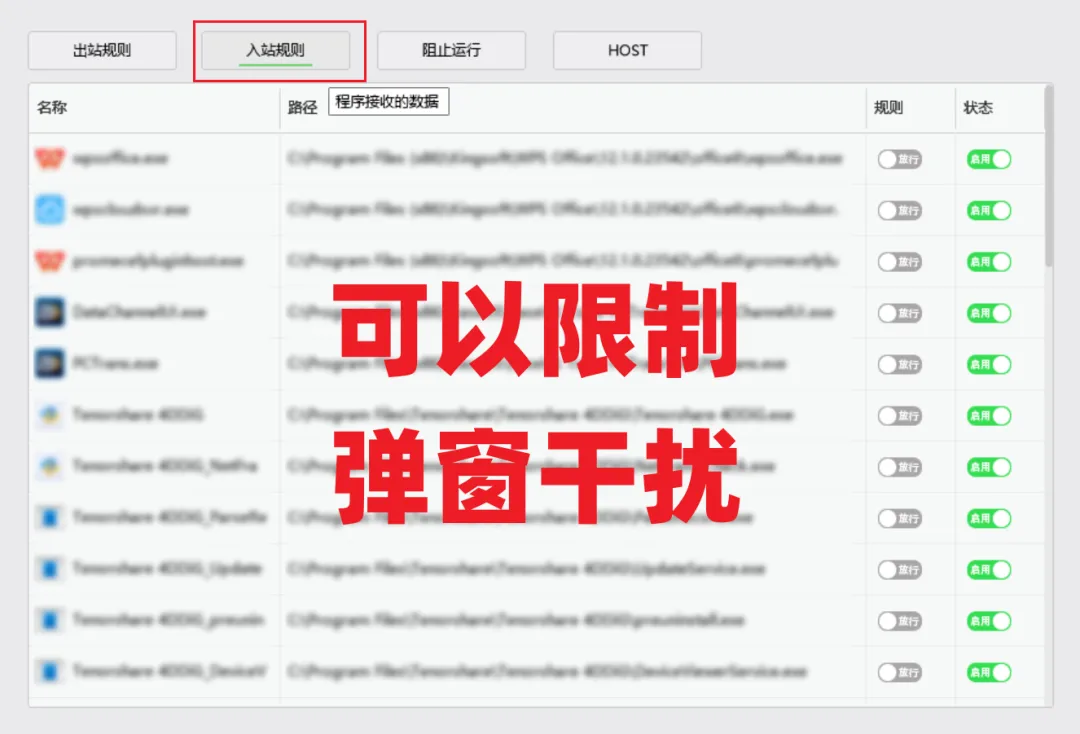Click the red WPS icon next to promecefpluginhost.exe
The image size is (1080, 734).
coord(50,261)
